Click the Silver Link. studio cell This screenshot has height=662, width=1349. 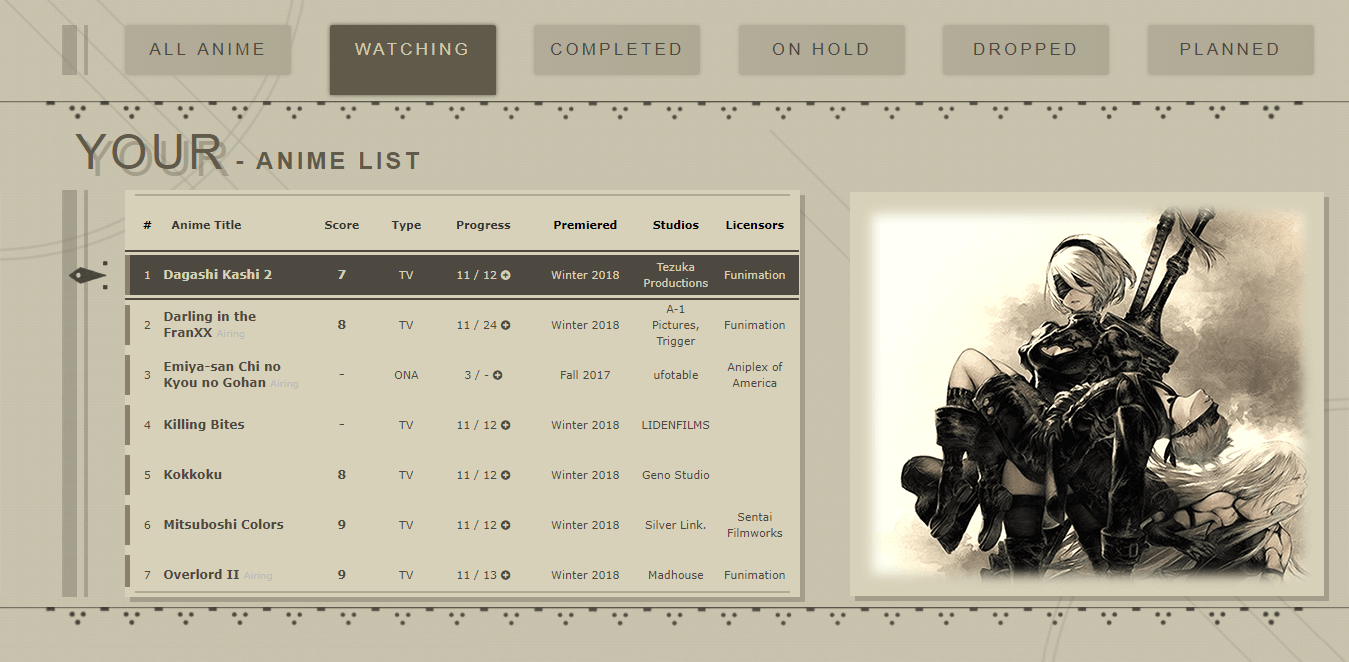pos(676,525)
